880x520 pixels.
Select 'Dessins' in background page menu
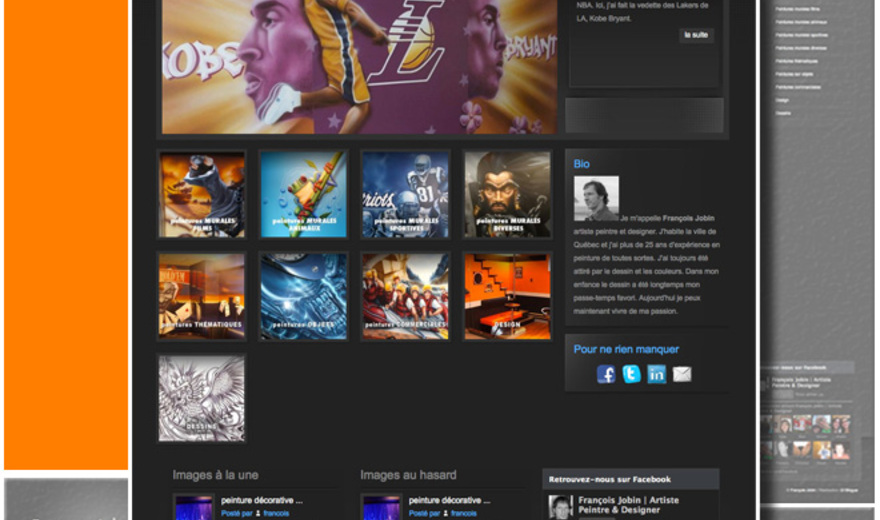(x=783, y=113)
